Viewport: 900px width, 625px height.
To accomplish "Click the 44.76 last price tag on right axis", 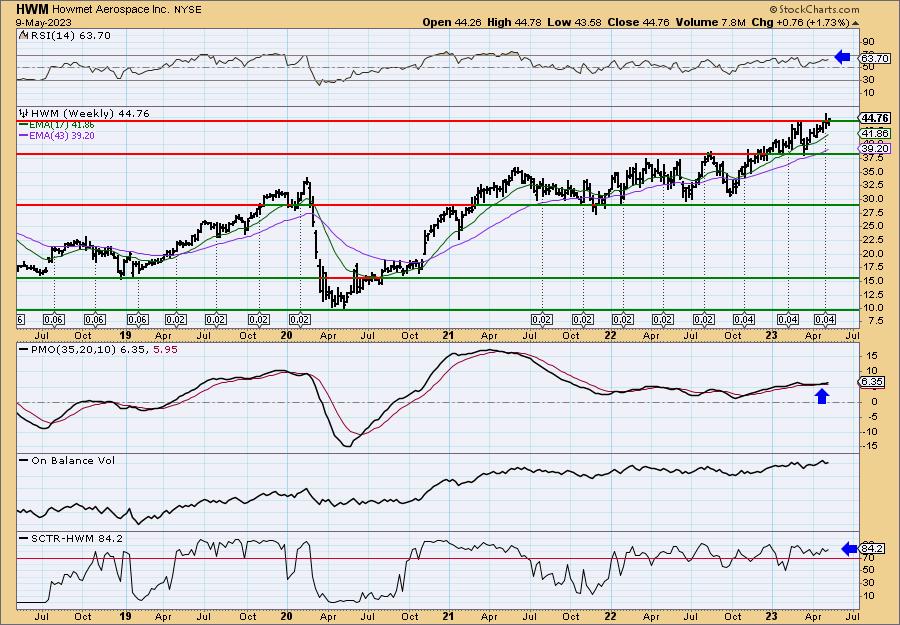I will coord(875,118).
